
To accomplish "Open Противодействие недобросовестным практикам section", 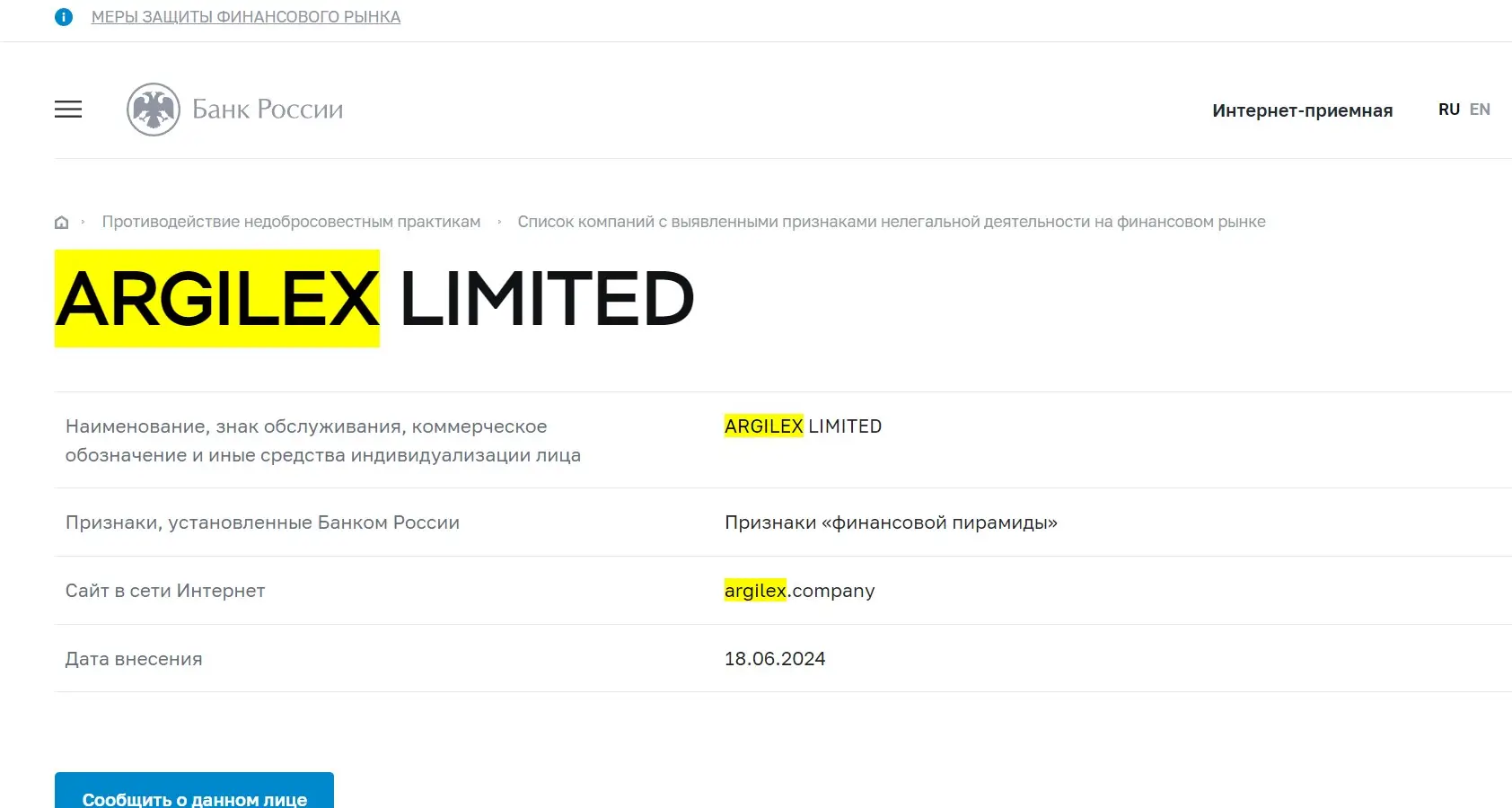I will point(291,222).
